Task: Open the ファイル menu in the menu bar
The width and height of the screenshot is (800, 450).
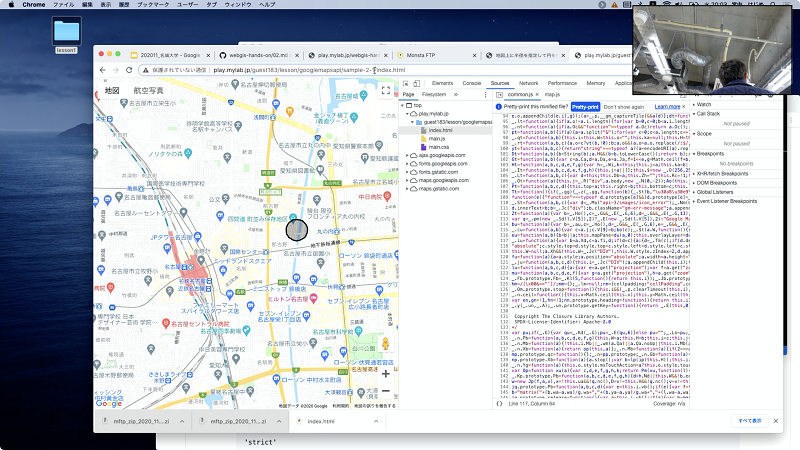Action: point(63,4)
